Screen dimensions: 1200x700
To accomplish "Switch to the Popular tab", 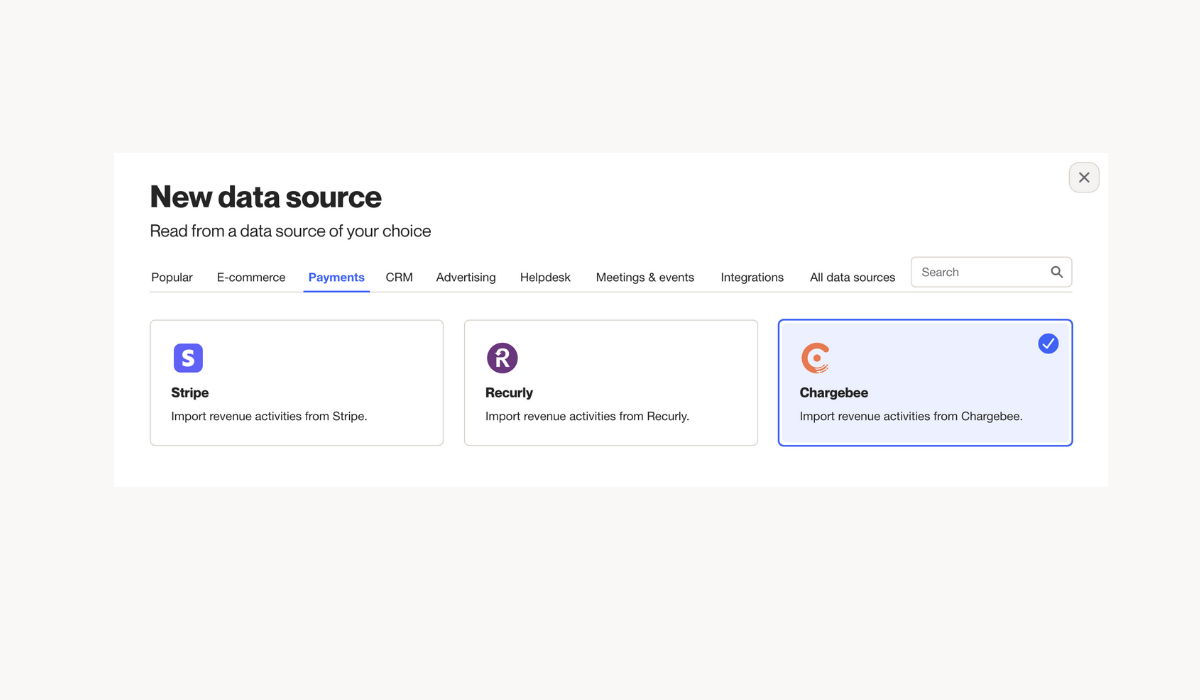I will (172, 277).
